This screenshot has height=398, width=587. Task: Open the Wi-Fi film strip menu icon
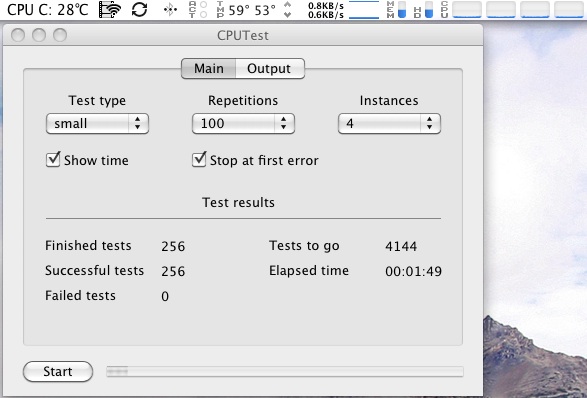110,10
